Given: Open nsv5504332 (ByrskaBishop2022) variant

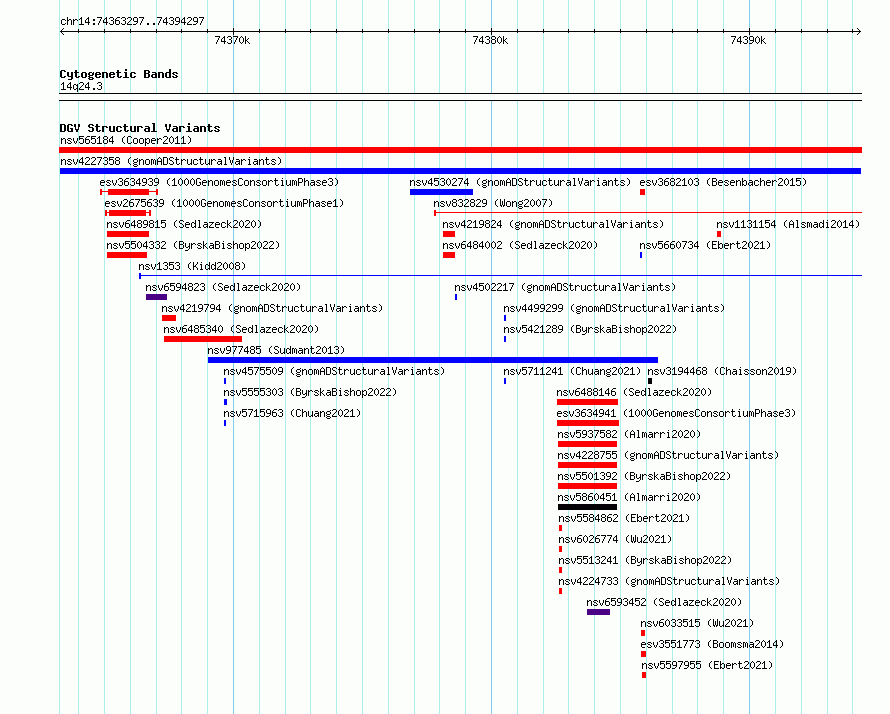Looking at the screenshot, I should point(193,245).
